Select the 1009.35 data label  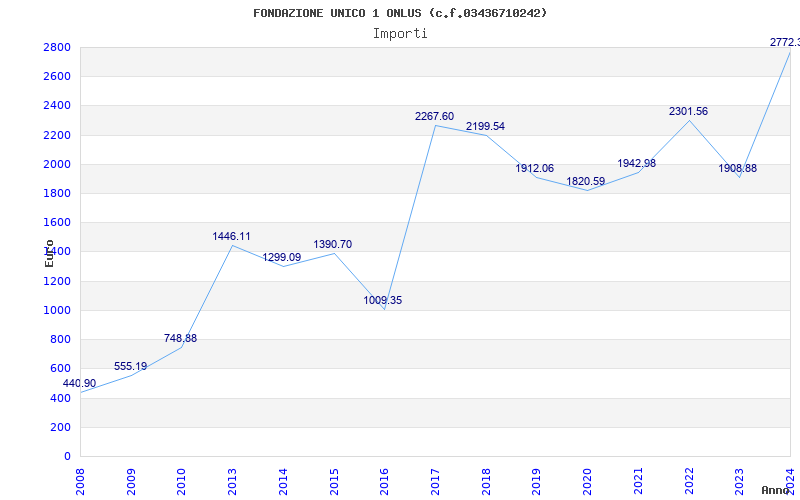click(383, 301)
